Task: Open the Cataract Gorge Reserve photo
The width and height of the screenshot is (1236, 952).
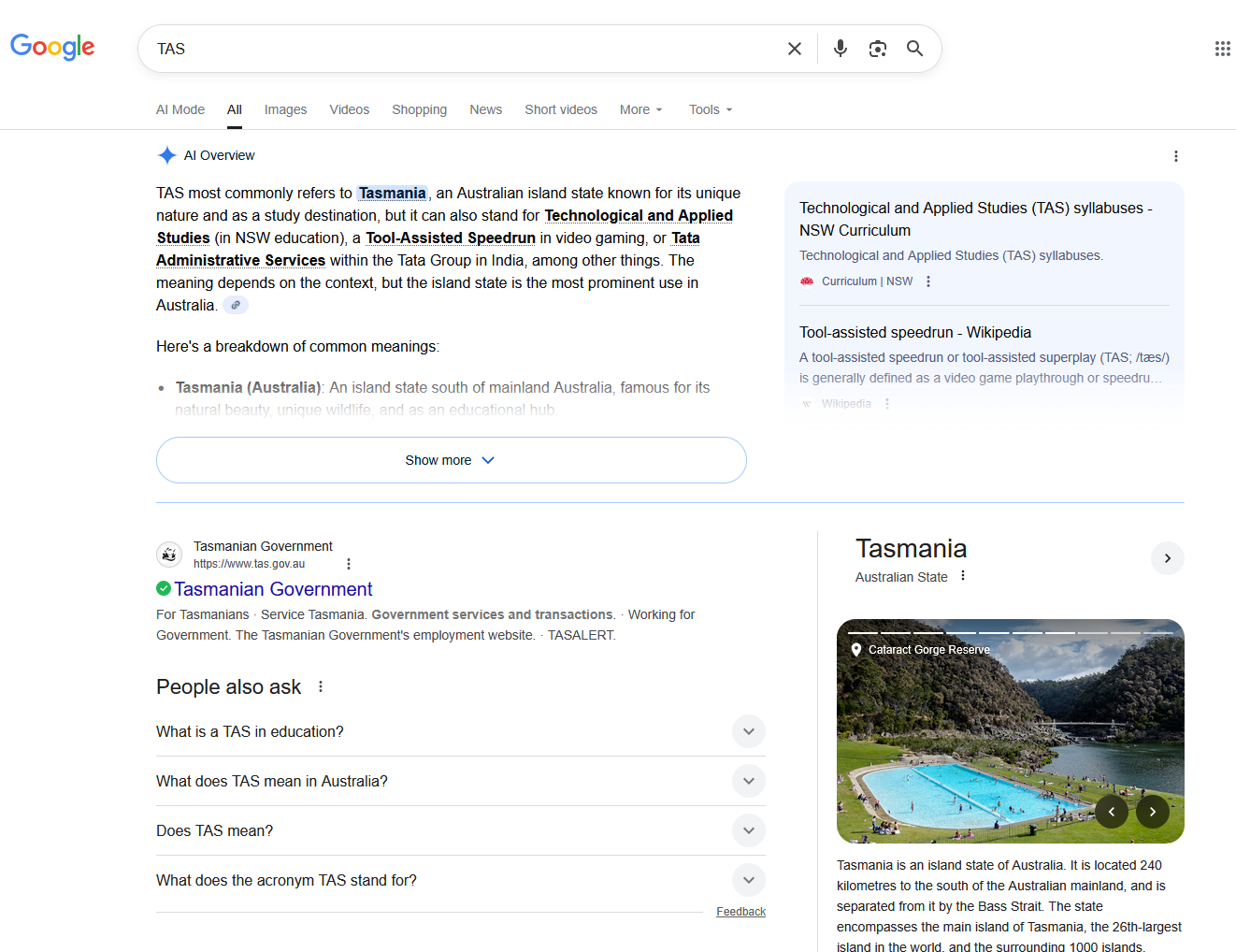Action: 1011,731
